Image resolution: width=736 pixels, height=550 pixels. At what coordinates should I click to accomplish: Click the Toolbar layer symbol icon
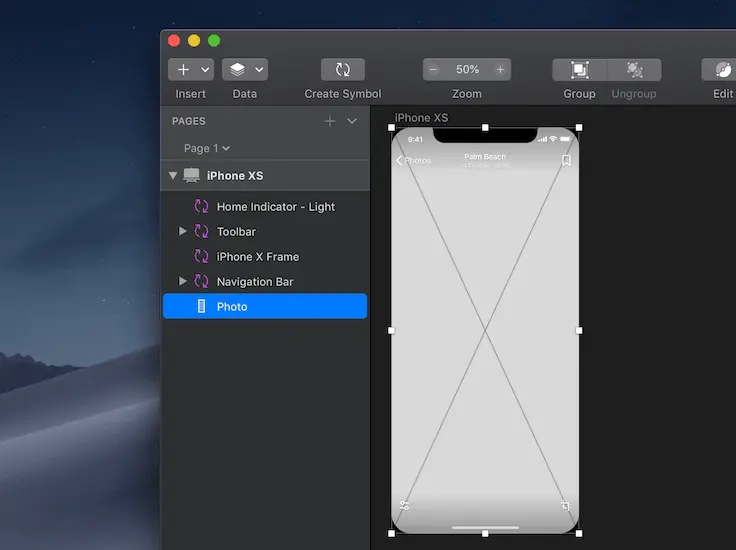pos(201,231)
